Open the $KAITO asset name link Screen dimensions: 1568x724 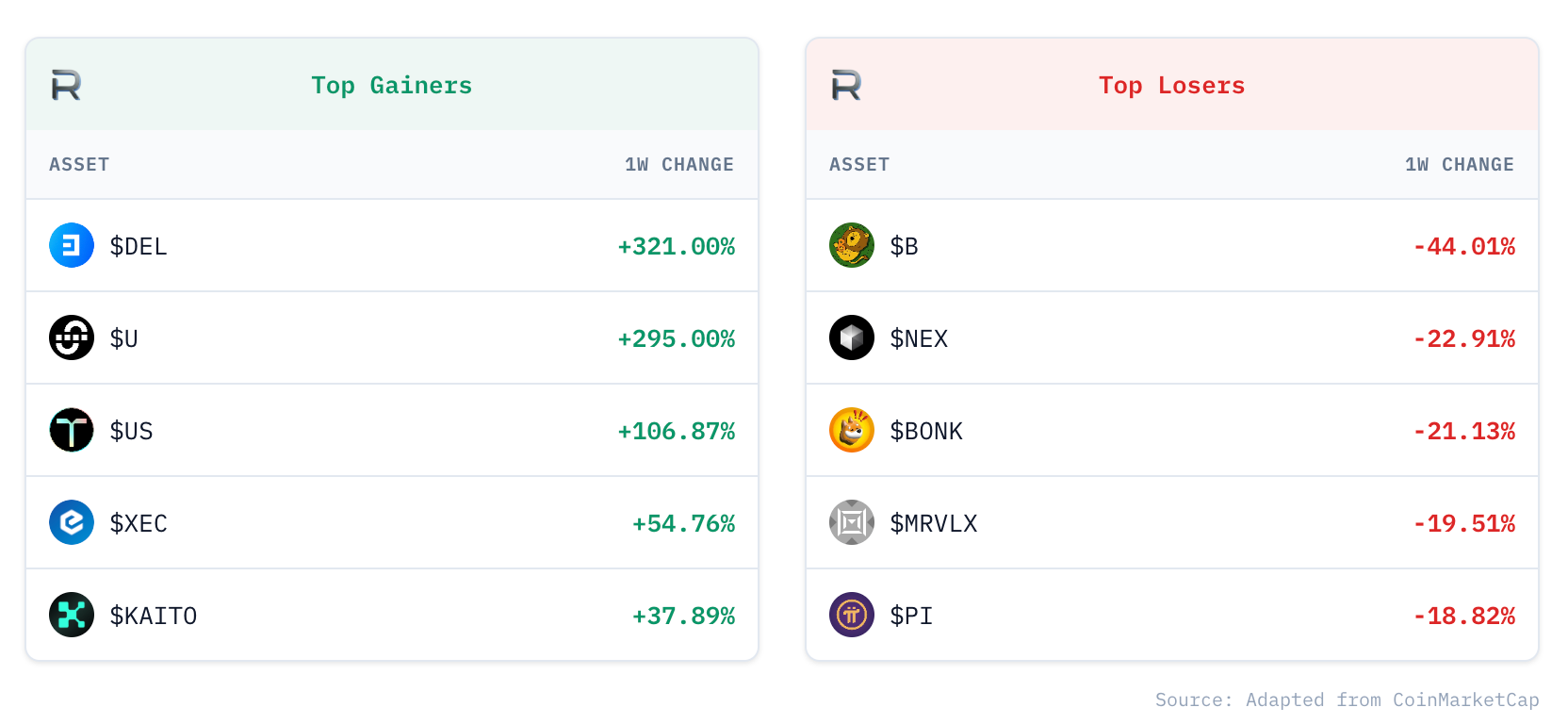click(x=154, y=616)
